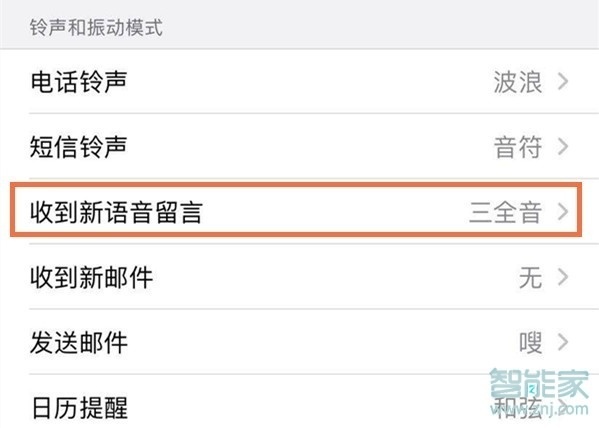Screen dimensions: 599x428
Task: Select the 无 new mail value
Action: 530,277
